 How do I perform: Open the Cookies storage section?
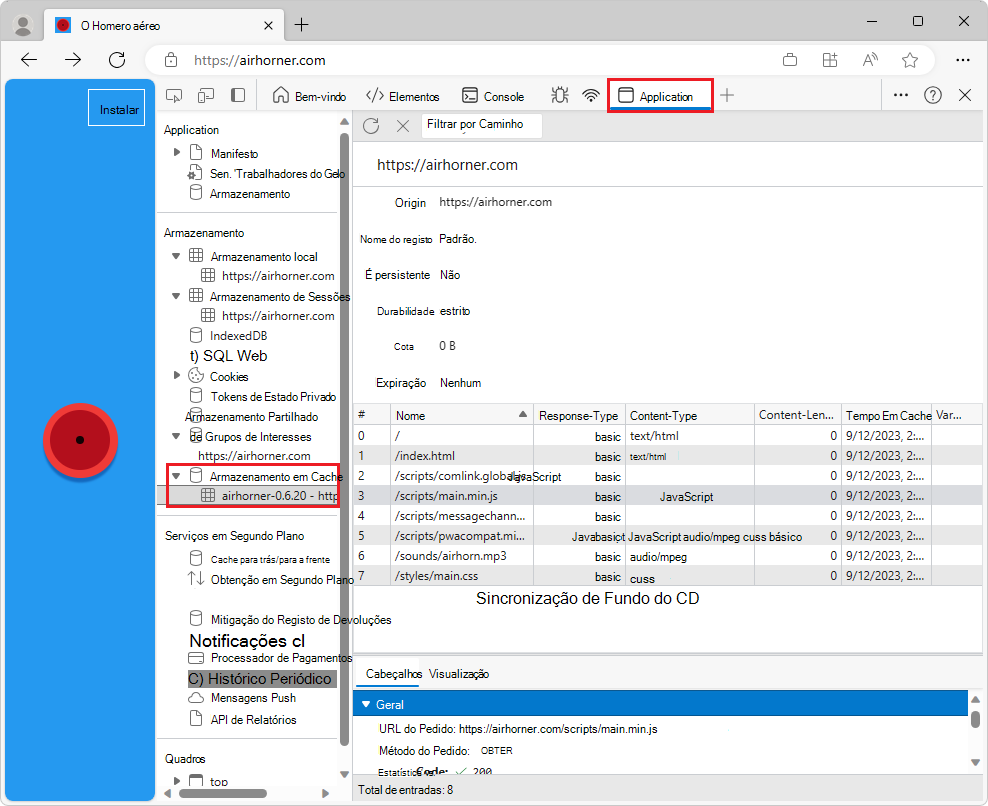tap(228, 376)
